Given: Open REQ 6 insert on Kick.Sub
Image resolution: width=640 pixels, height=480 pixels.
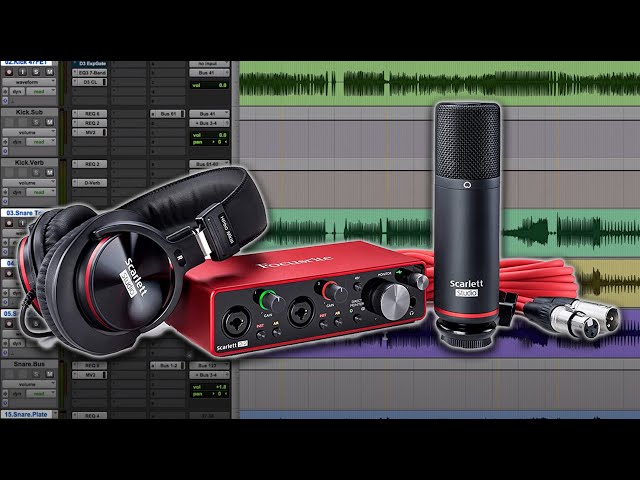Looking at the screenshot, I should point(89,114).
